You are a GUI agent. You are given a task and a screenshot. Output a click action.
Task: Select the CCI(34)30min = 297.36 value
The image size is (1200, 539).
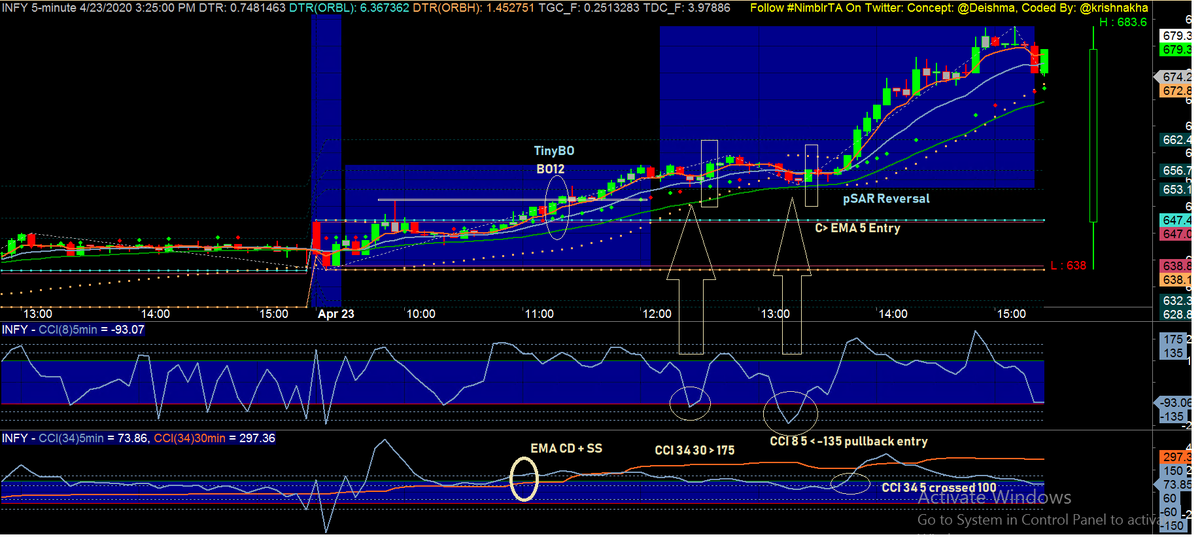(x=216, y=438)
